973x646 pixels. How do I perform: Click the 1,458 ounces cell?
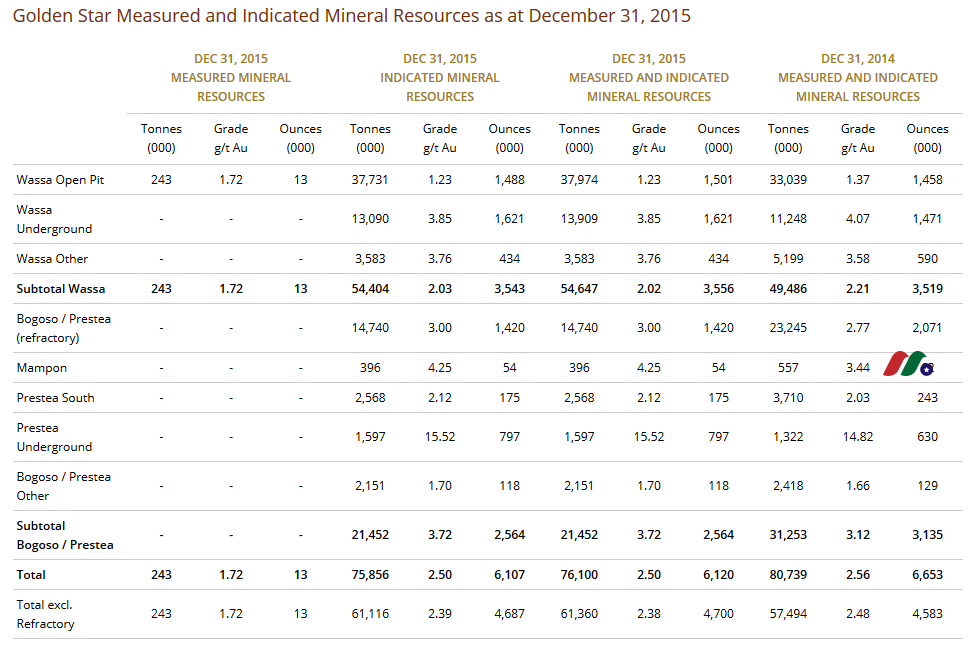[927, 180]
